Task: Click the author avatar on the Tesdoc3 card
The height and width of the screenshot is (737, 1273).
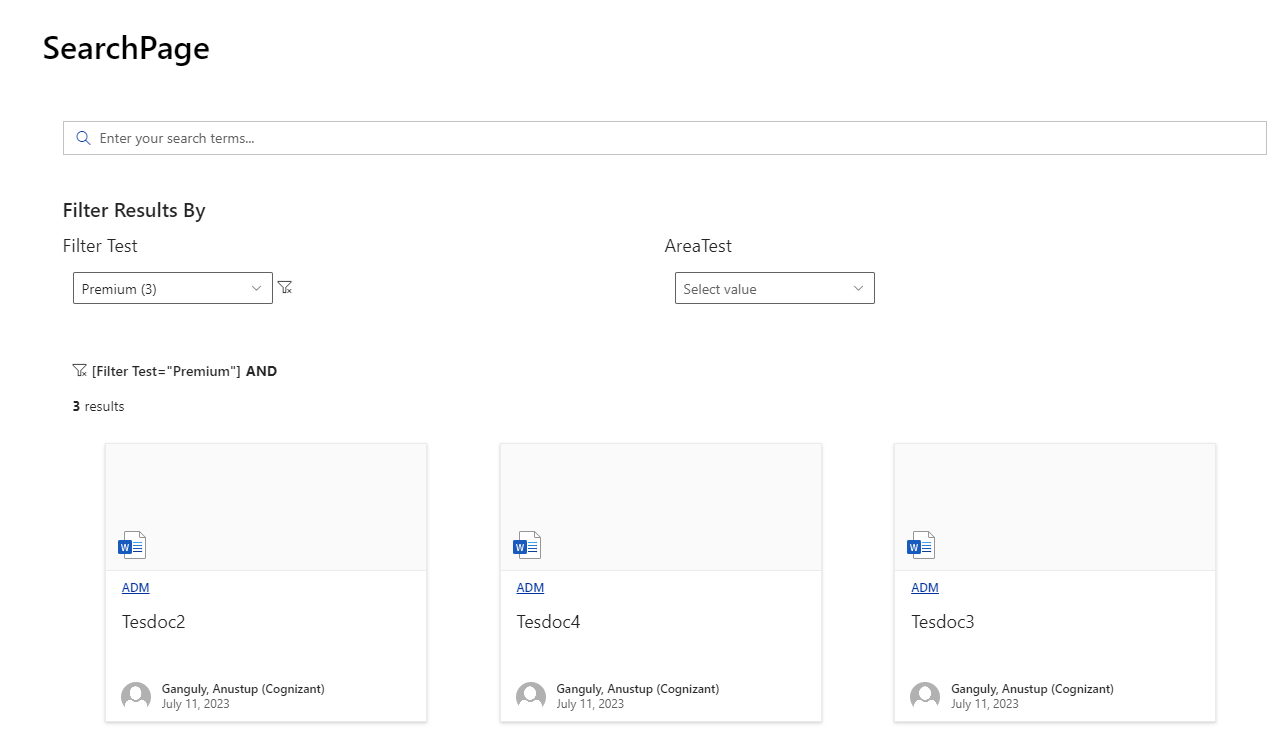Action: coord(925,695)
